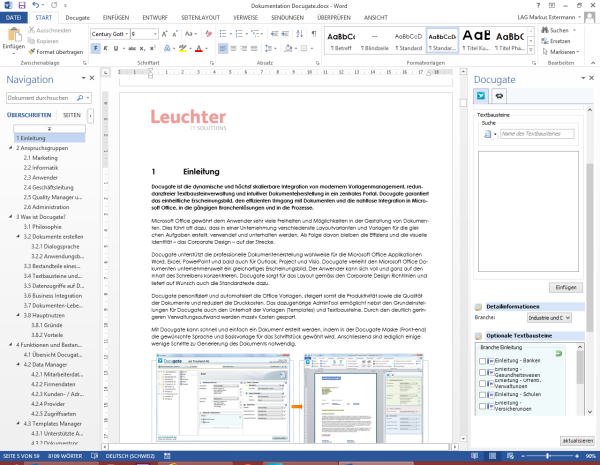
Task: Apply yellow text highlight color
Action: tap(183, 48)
